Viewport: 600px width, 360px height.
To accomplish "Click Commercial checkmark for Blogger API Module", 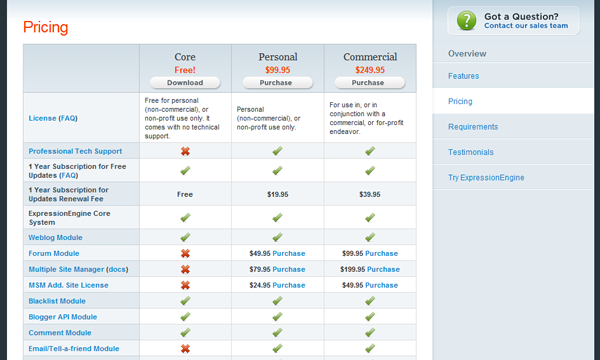I will (370, 316).
